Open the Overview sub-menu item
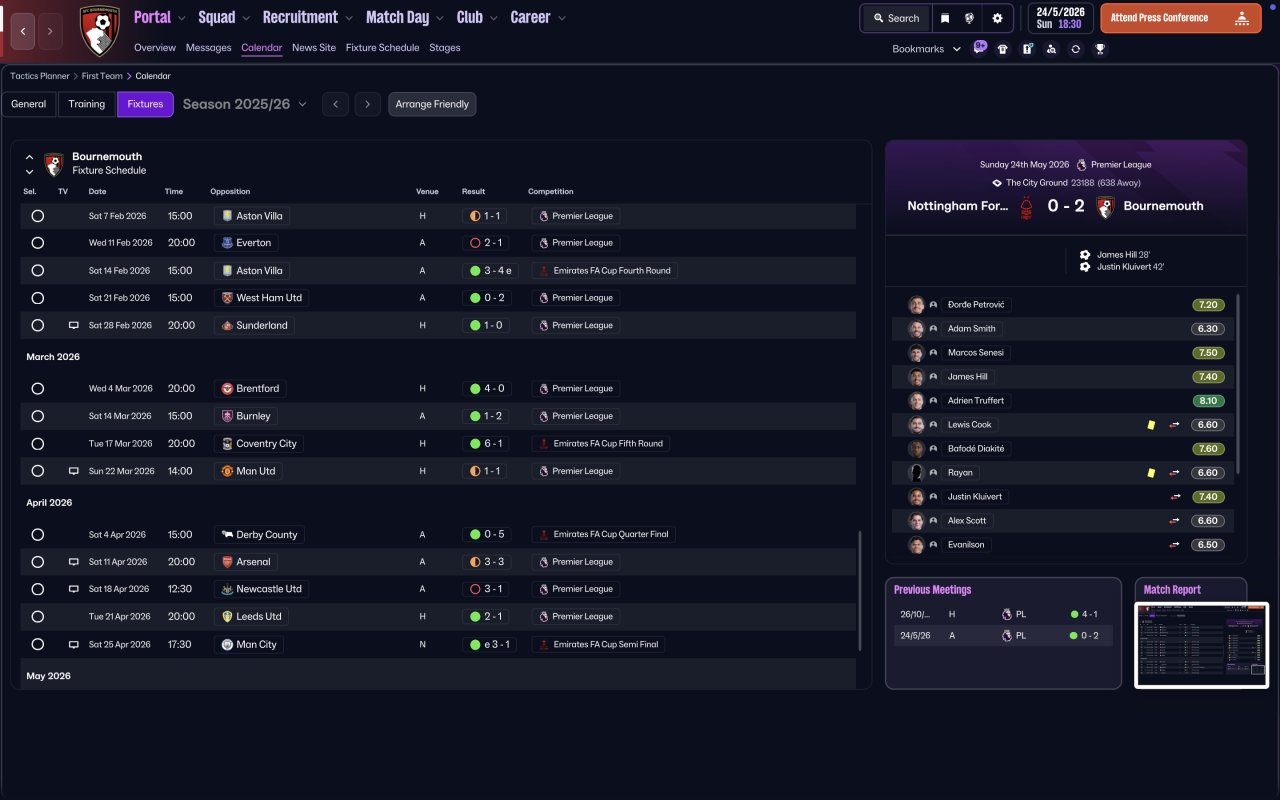Viewport: 1280px width, 800px height. (x=155, y=48)
